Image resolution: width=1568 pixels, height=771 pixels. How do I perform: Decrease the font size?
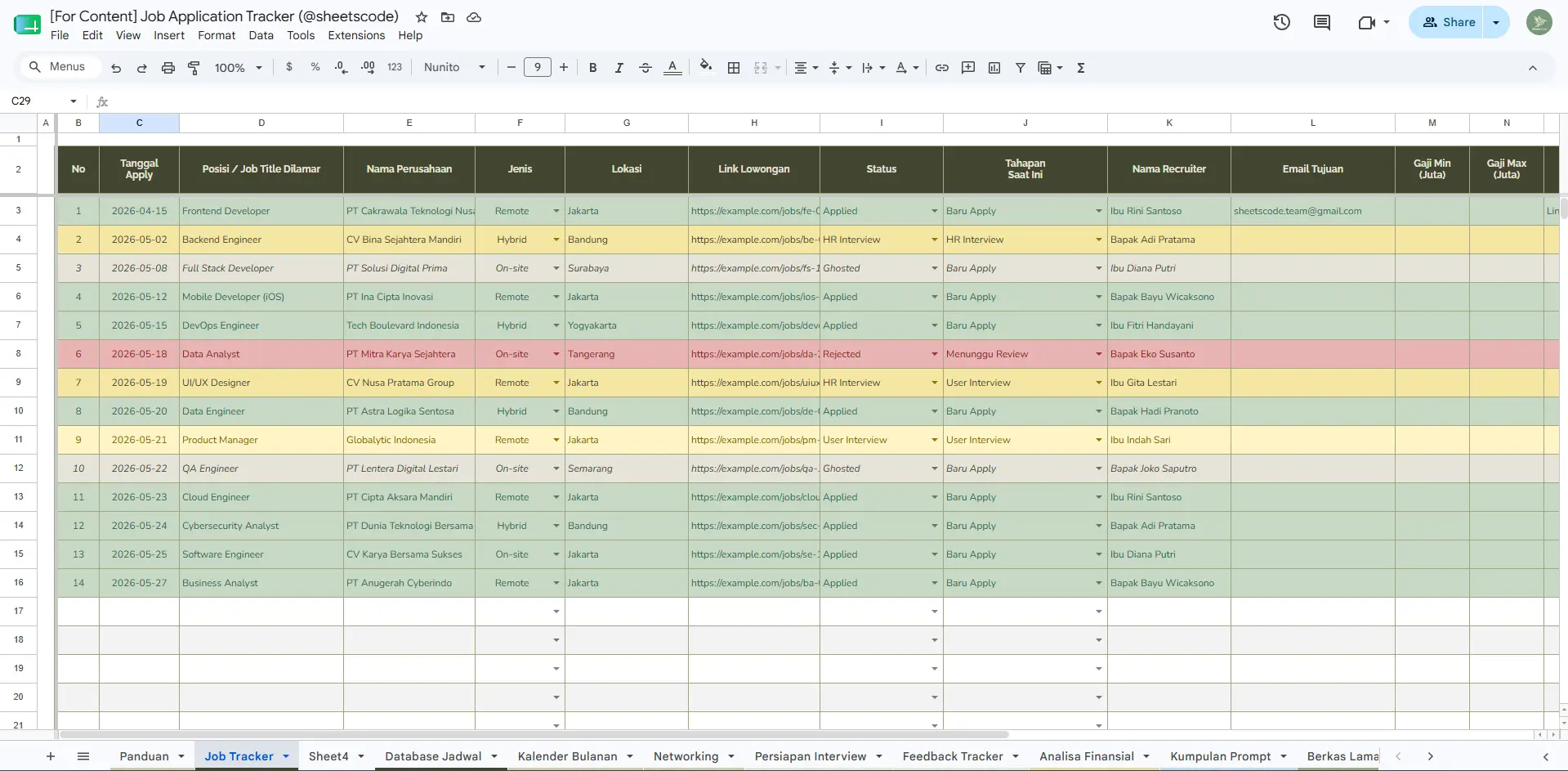[511, 68]
